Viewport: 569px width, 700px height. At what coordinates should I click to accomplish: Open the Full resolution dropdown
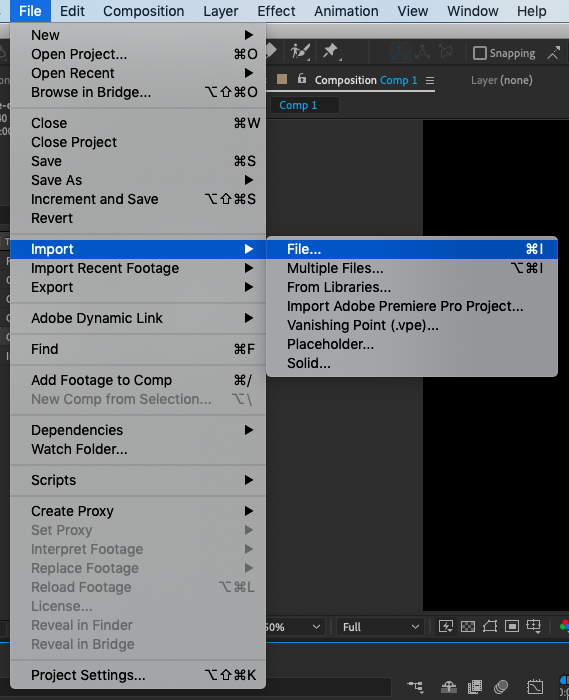pos(380,627)
